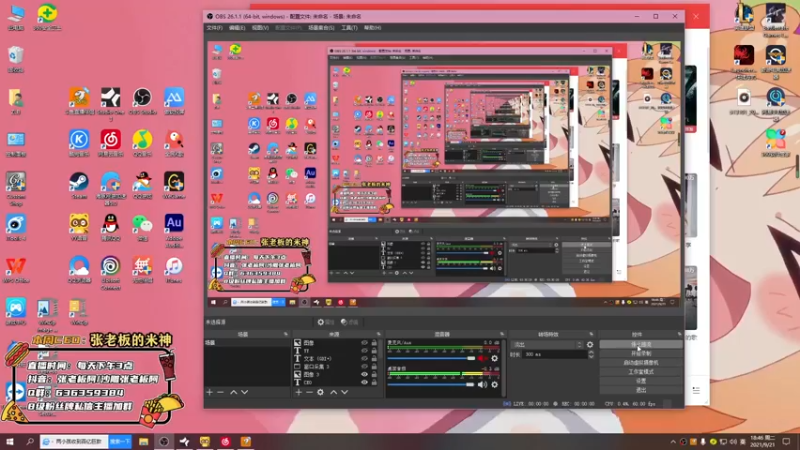Toggle visibility of the 窗口采集 3 source
800x450 pixels.
coord(364,366)
